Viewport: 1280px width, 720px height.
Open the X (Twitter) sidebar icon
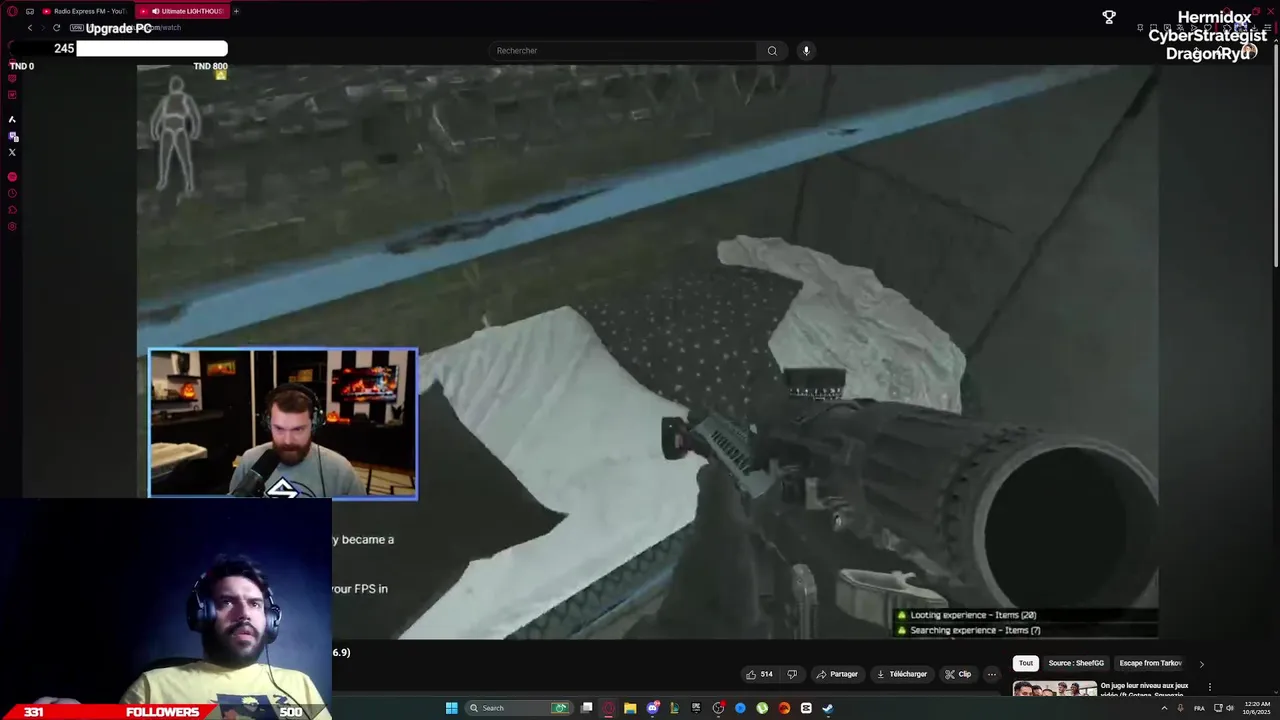[12, 152]
